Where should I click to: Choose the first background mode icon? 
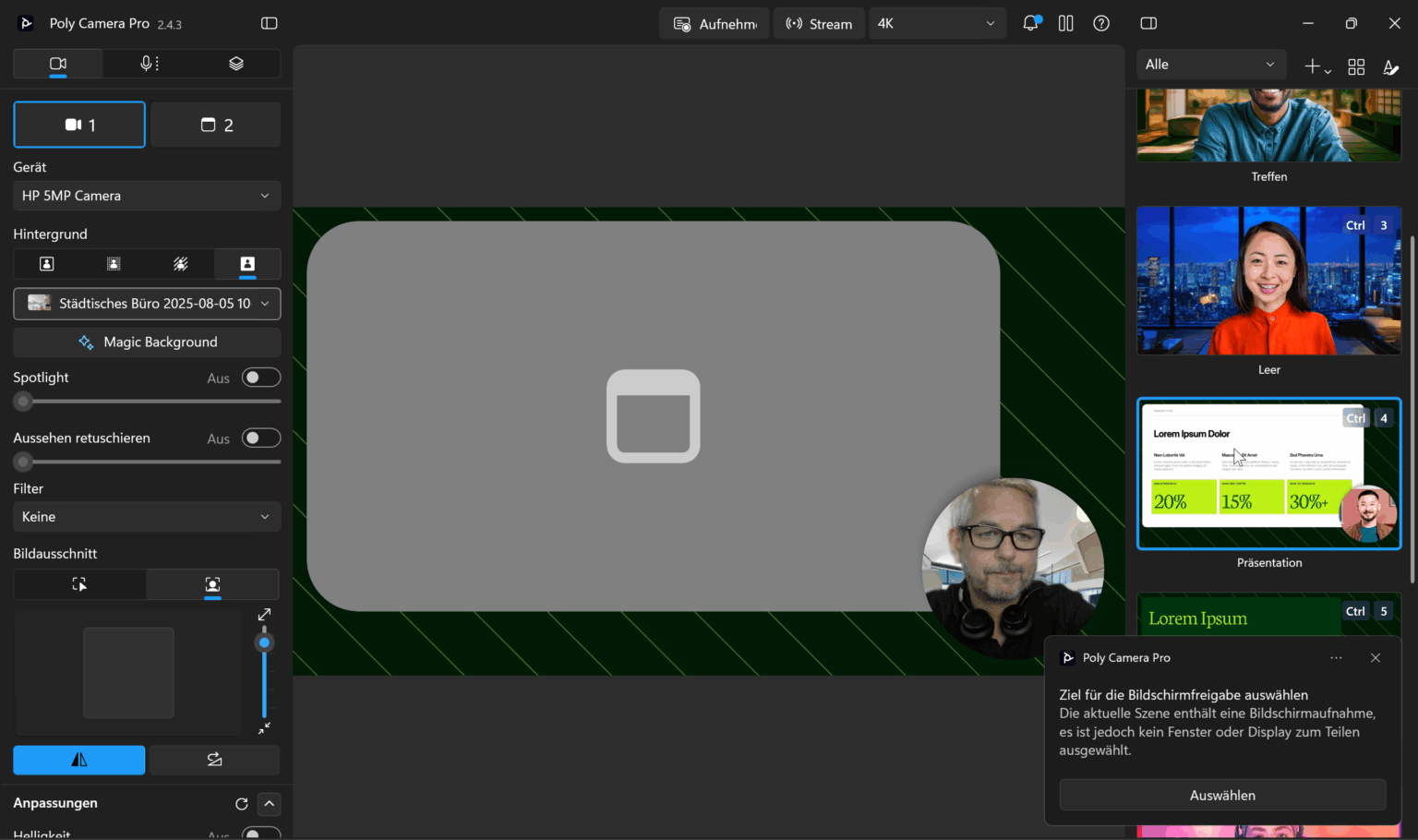47,264
